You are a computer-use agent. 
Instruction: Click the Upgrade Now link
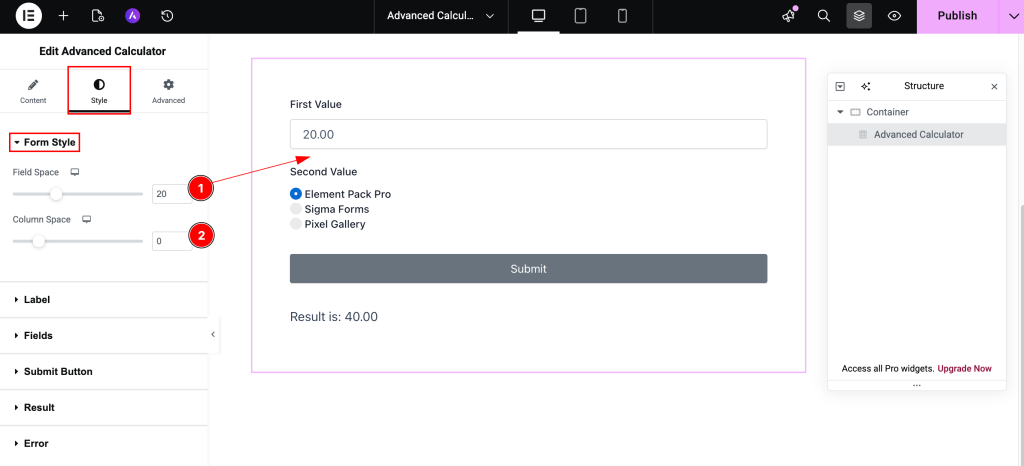964,369
